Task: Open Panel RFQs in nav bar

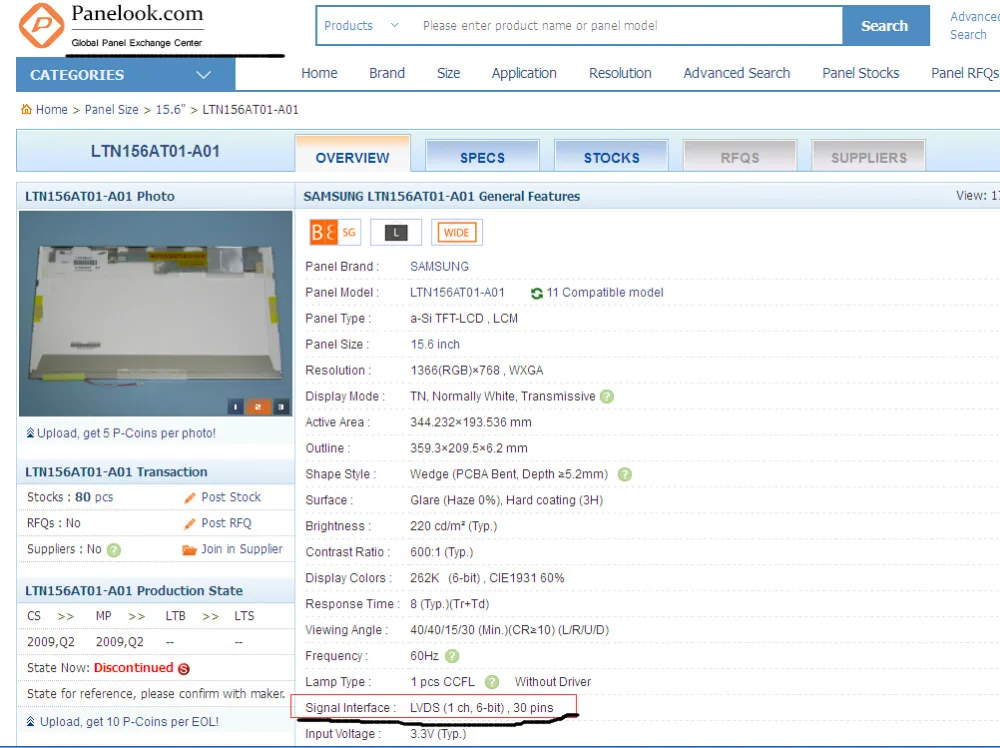Action: tap(965, 73)
